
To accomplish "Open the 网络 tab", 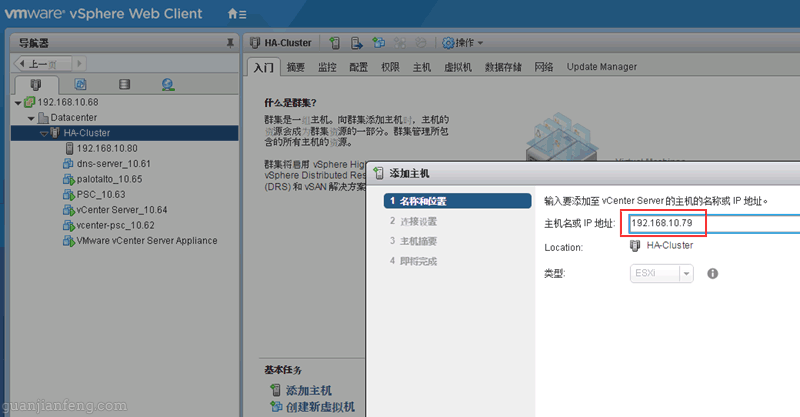I will coord(544,67).
